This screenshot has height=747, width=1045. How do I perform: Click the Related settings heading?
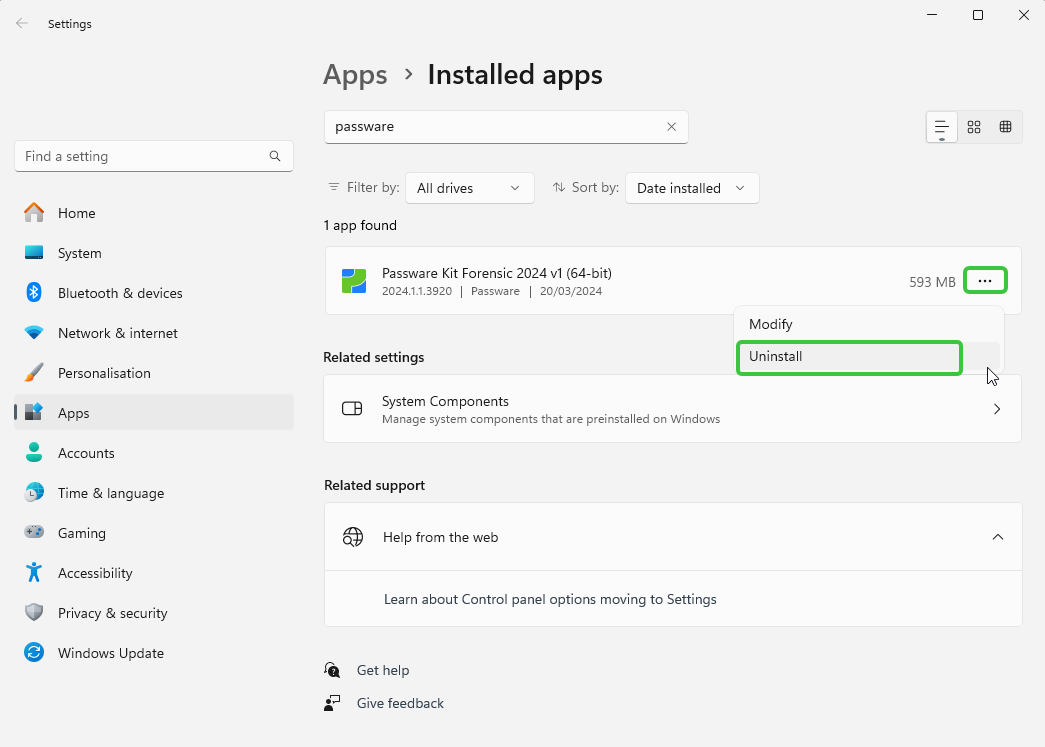[374, 357]
